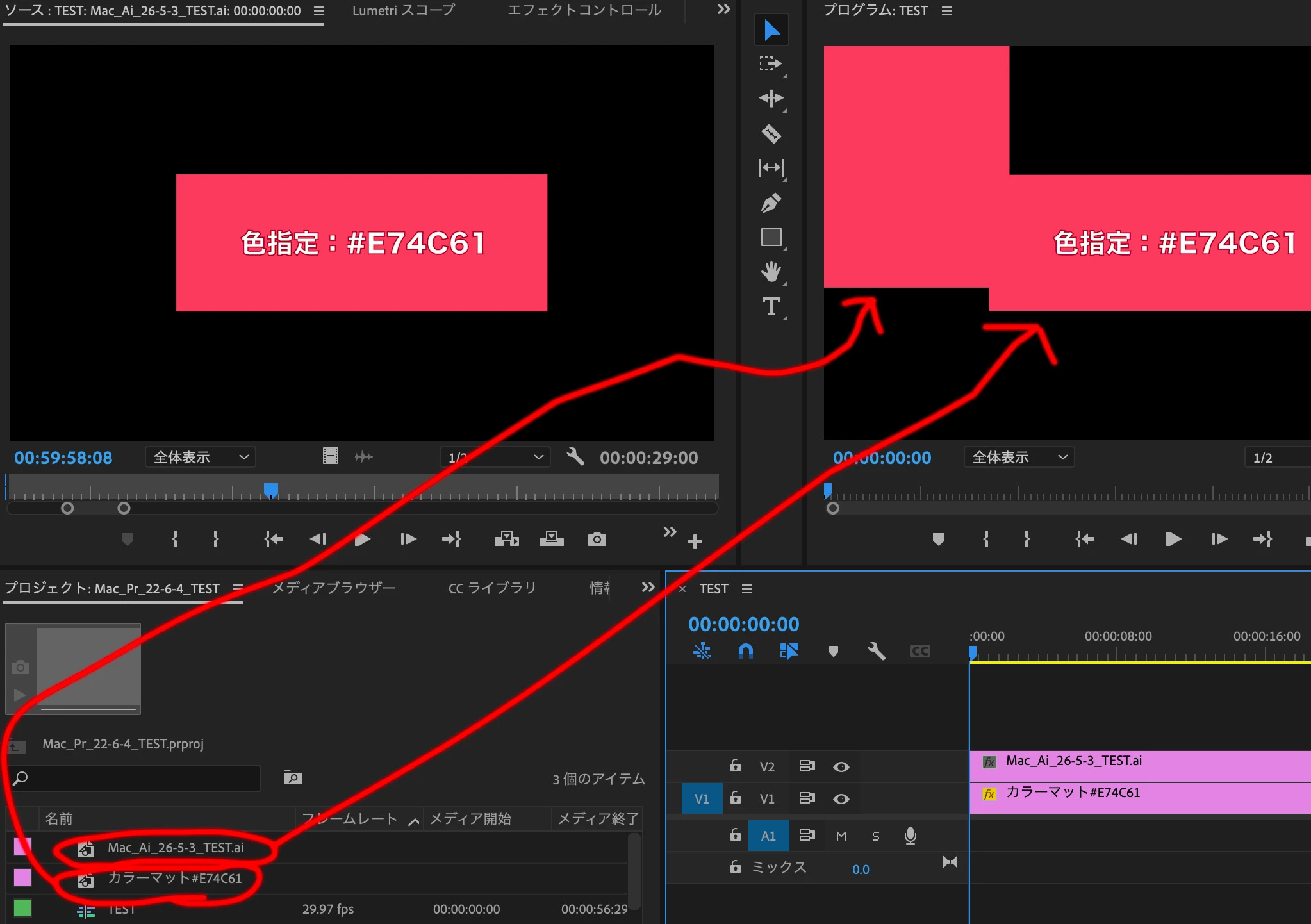Image resolution: width=1311 pixels, height=924 pixels.
Task: Sort by 名前 column header
Action: pyautogui.click(x=59, y=818)
